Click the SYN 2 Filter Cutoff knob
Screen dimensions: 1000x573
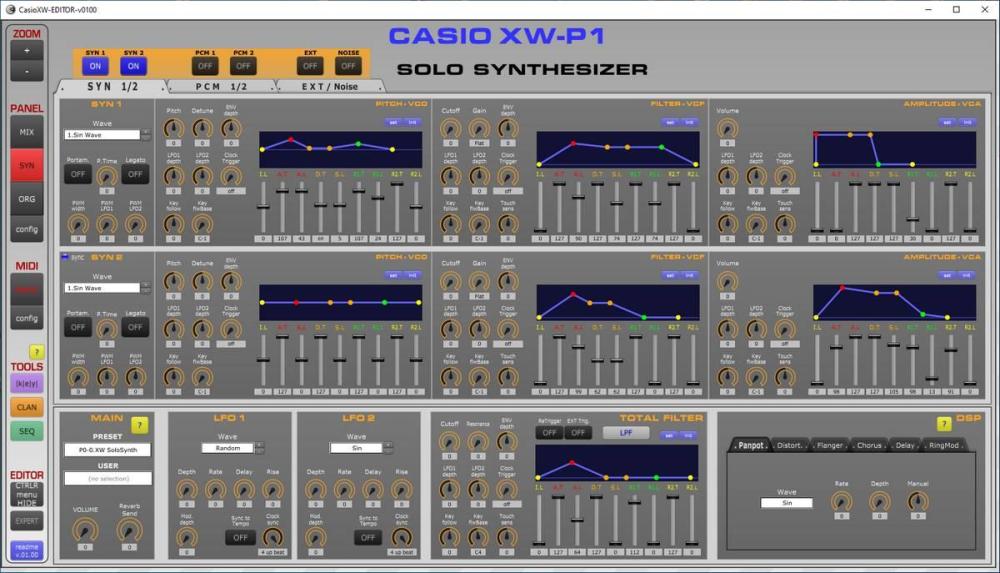[450, 282]
